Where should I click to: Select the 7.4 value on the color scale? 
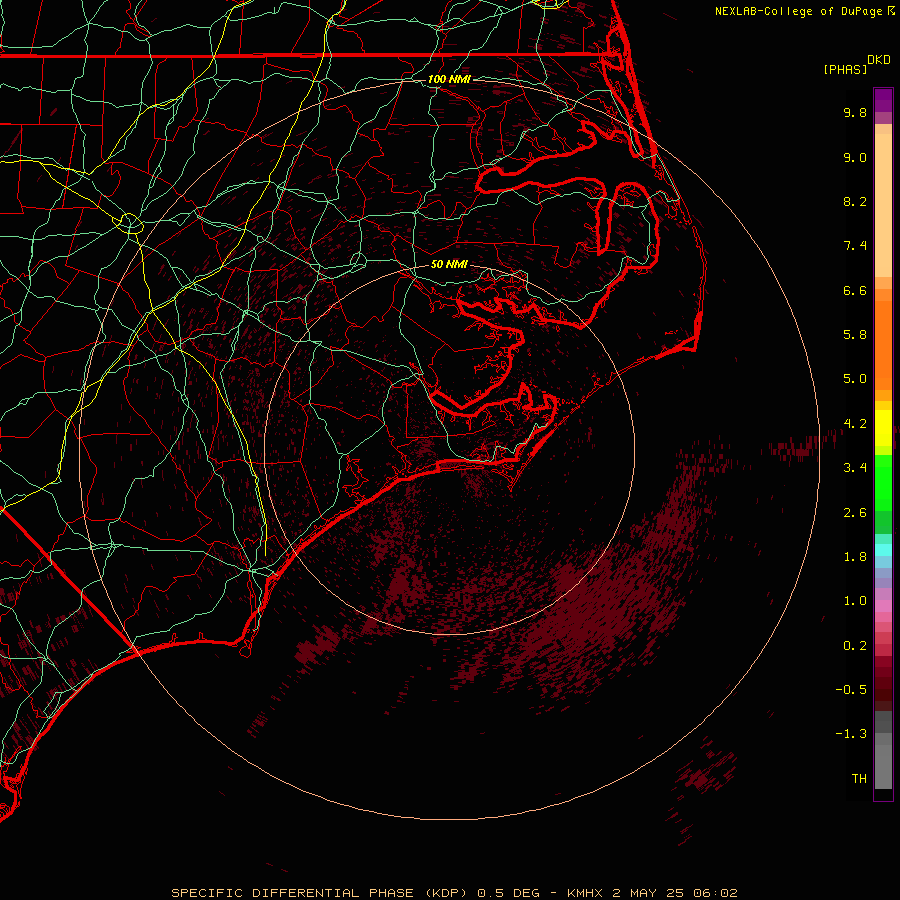pyautogui.click(x=855, y=246)
